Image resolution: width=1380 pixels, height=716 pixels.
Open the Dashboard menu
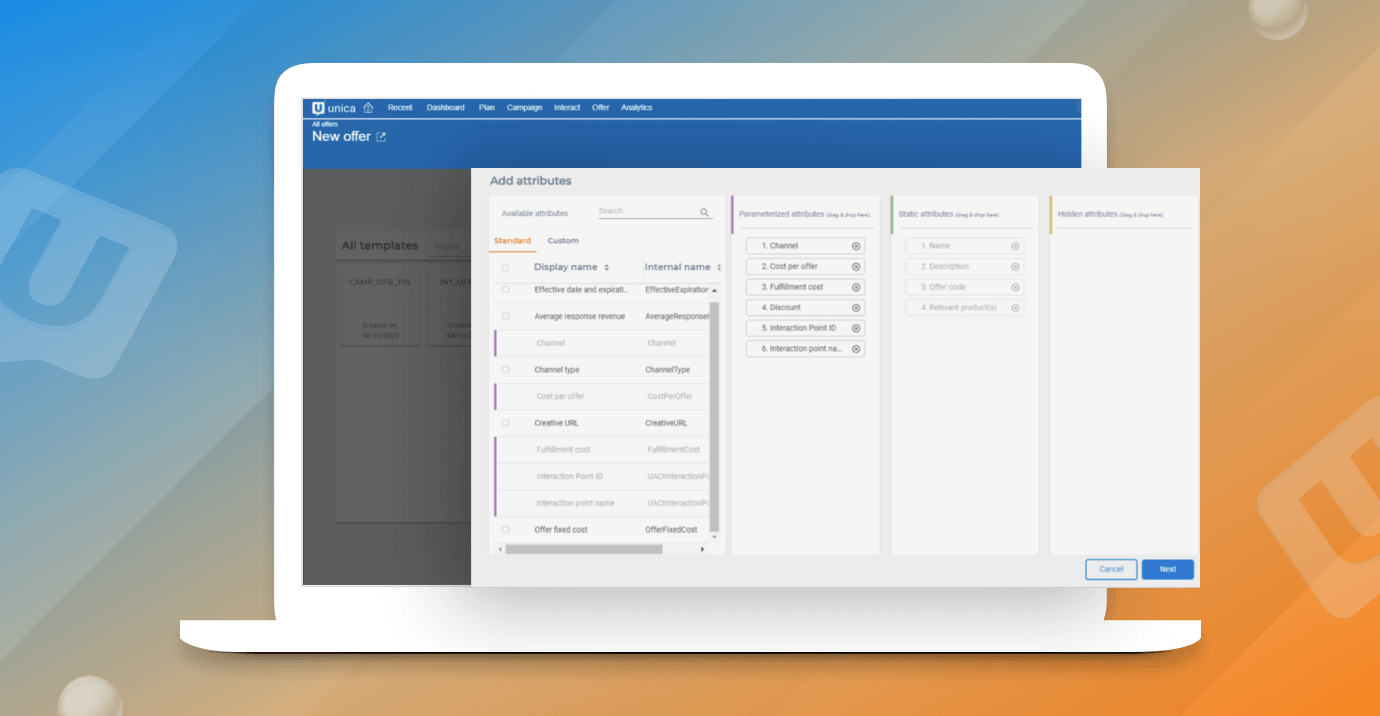coord(446,108)
